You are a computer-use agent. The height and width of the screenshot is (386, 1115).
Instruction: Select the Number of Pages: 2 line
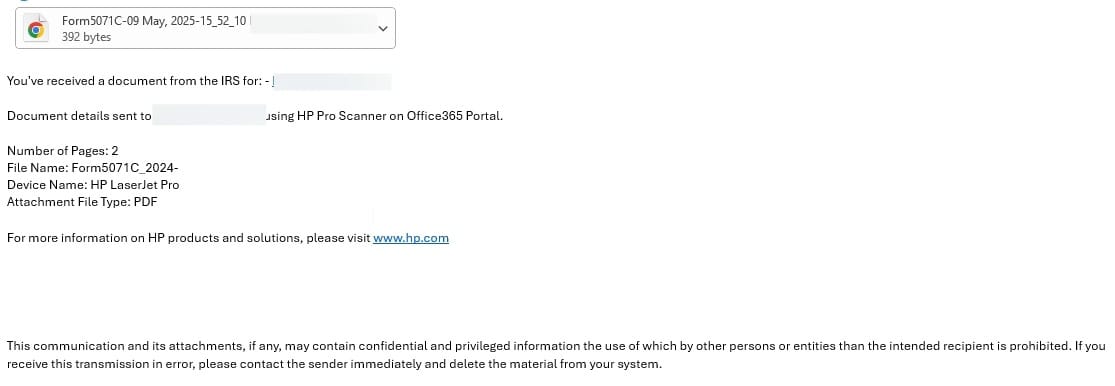63,151
